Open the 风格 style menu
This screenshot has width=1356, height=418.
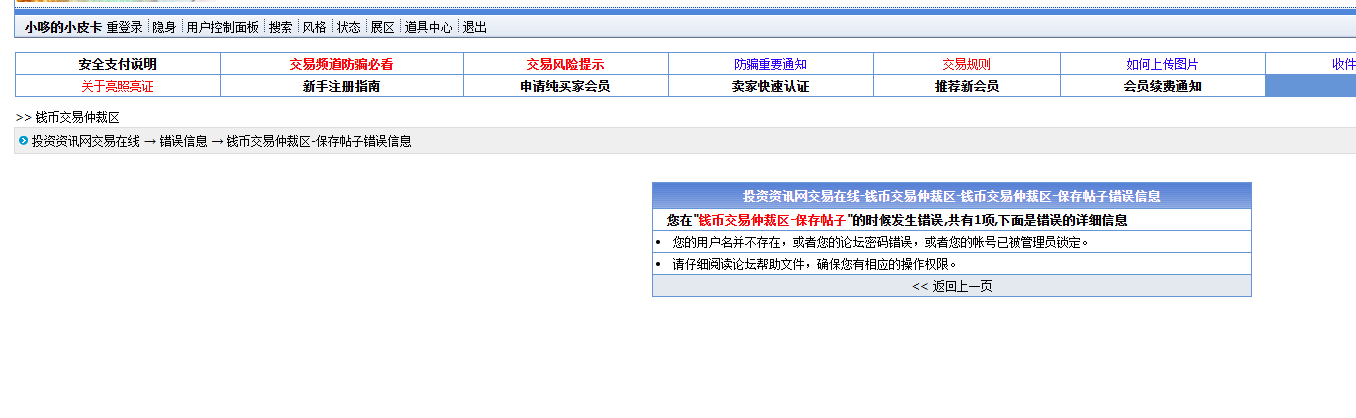(x=314, y=27)
